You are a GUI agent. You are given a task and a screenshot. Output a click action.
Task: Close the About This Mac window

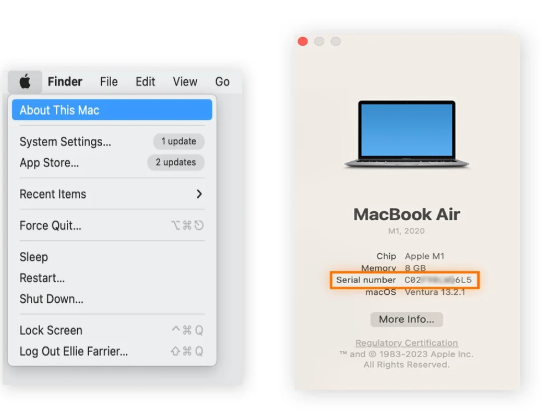point(303,41)
